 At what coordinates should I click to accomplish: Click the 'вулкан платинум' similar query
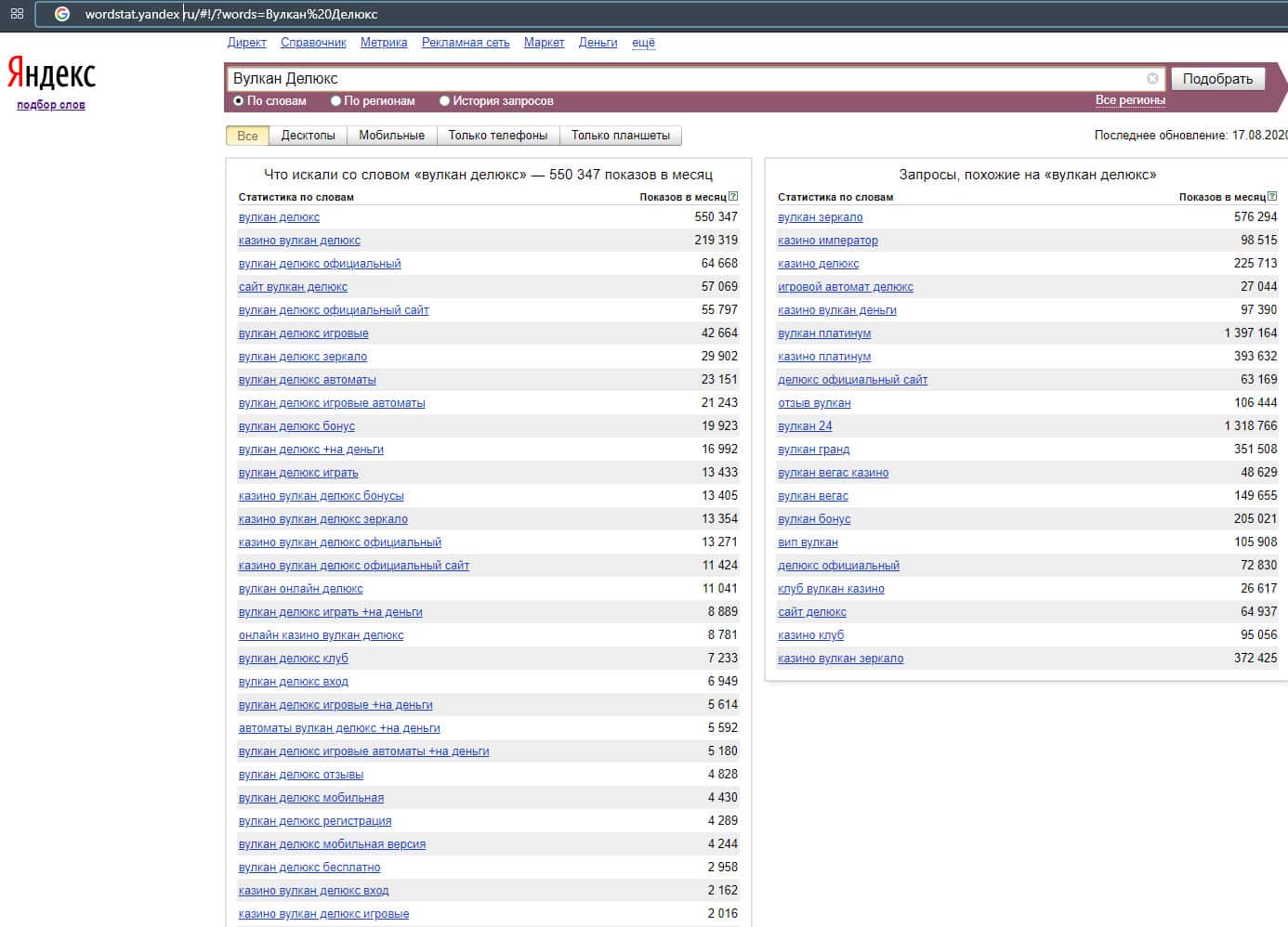(x=824, y=333)
